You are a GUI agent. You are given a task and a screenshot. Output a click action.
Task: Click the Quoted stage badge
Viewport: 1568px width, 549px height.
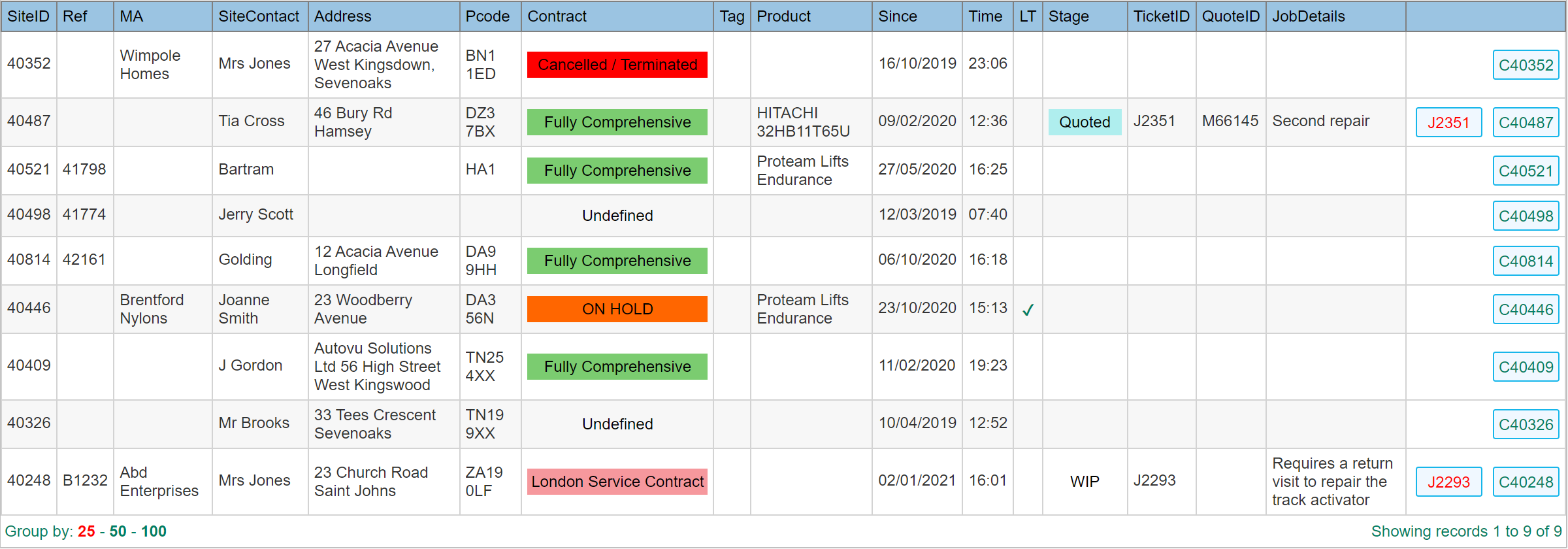pyautogui.click(x=1085, y=123)
